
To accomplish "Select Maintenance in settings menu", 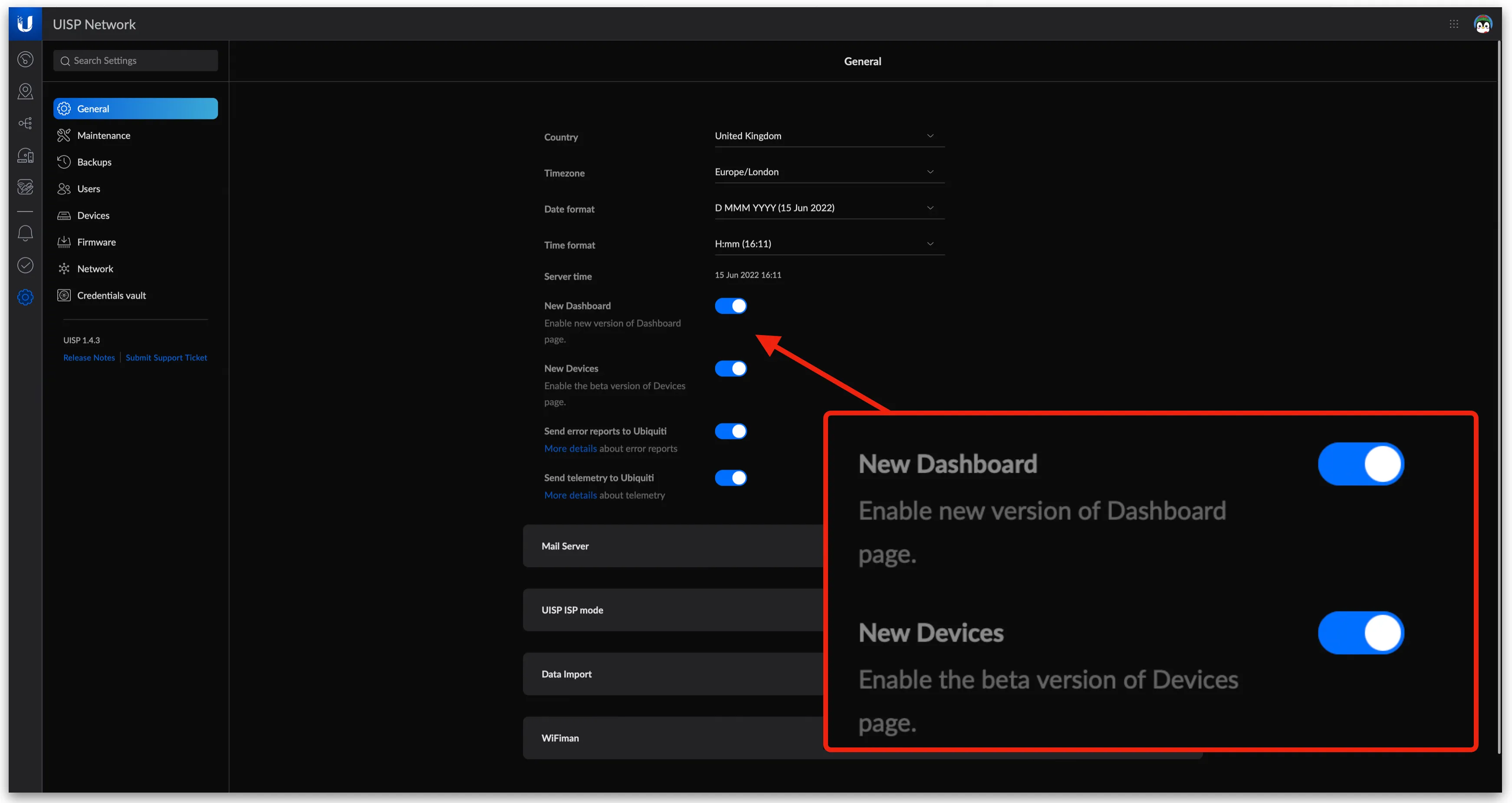I will pos(104,135).
